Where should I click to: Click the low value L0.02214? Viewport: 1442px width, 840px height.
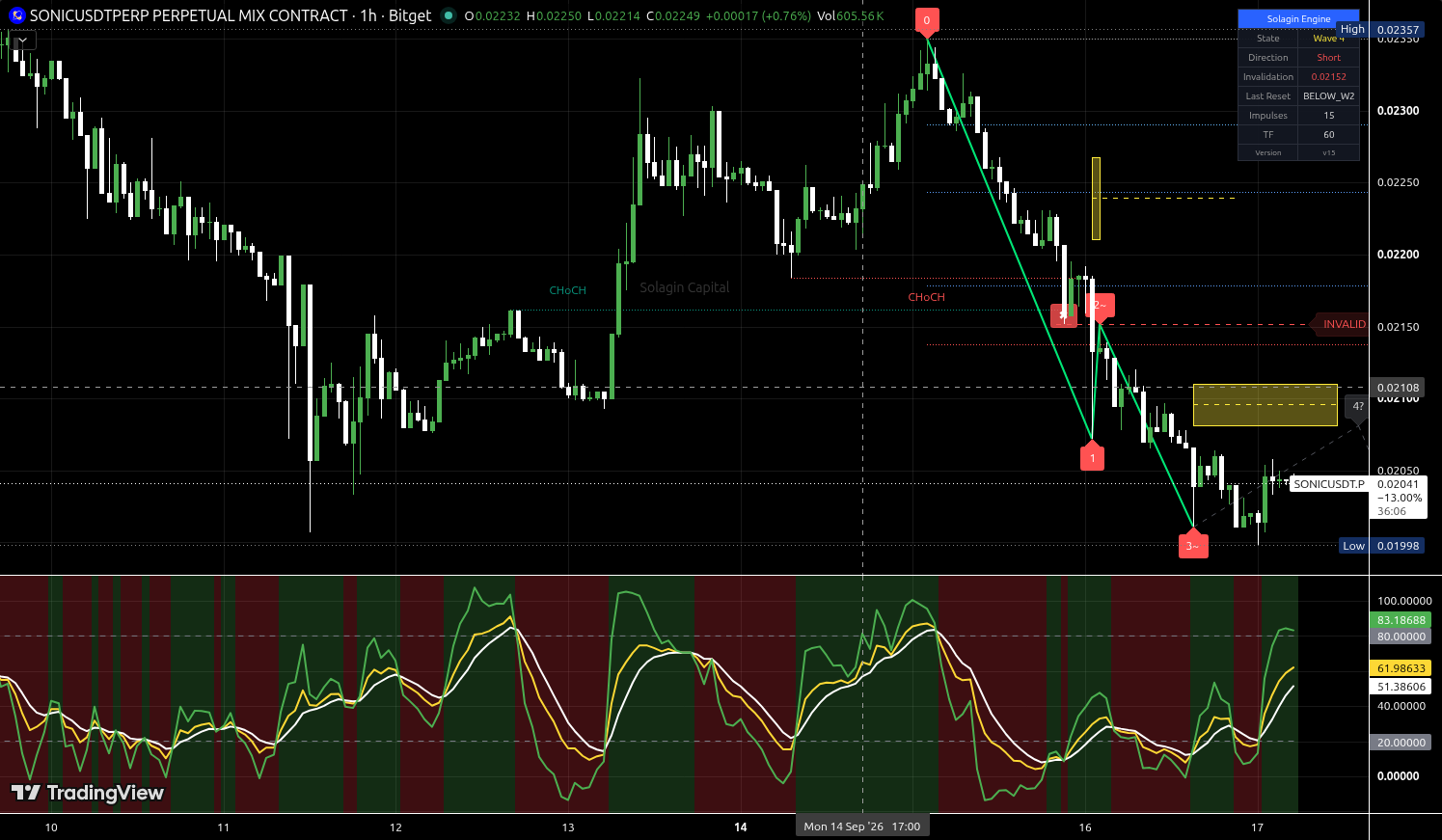coord(613,16)
